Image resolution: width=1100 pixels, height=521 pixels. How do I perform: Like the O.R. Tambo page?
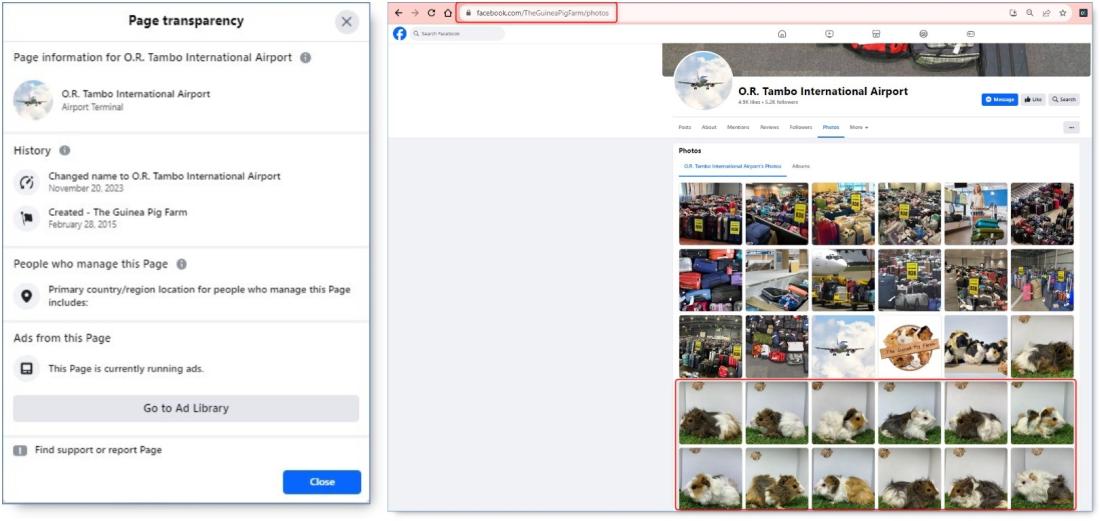1033,100
